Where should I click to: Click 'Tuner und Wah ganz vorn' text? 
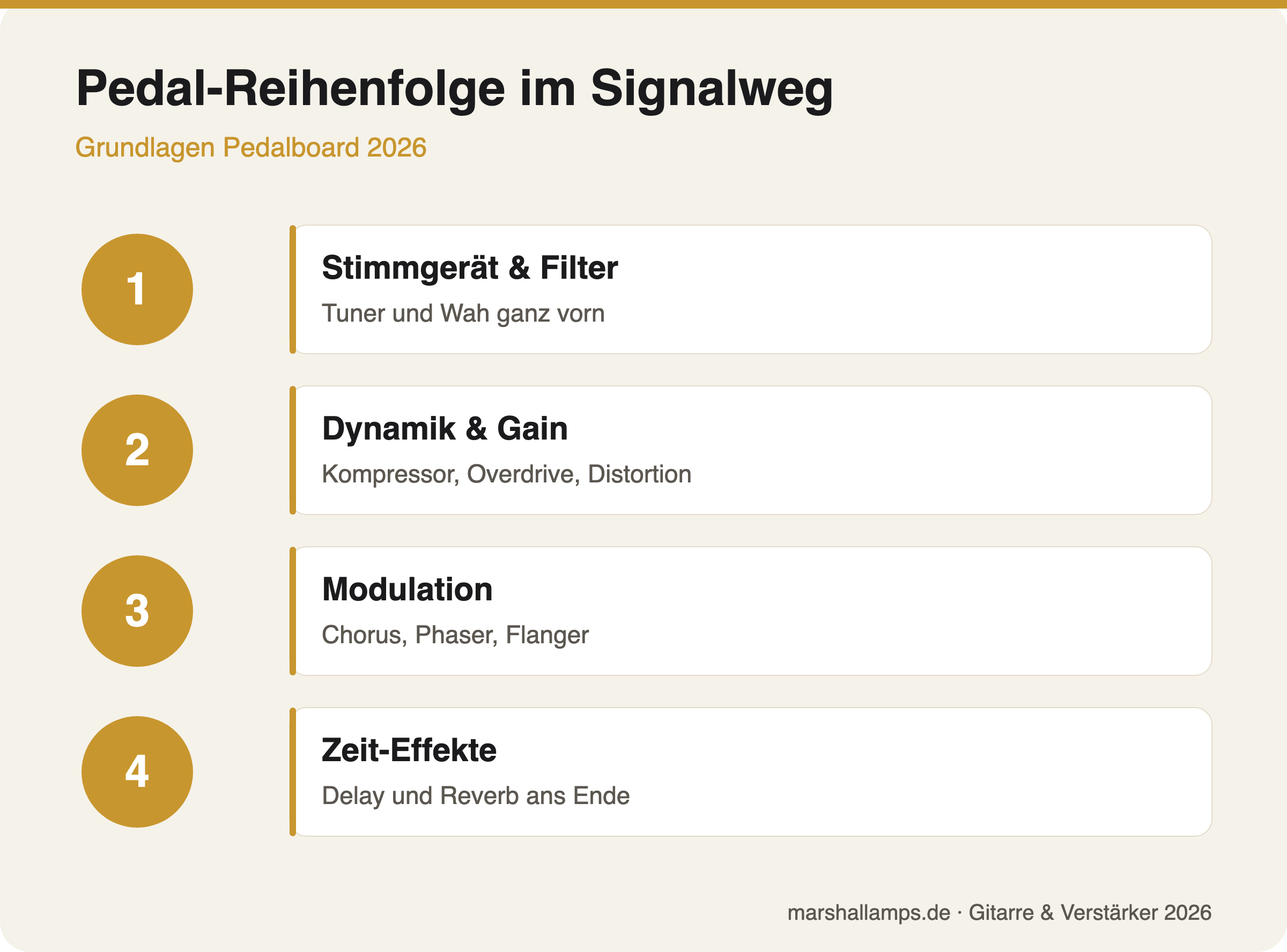point(463,314)
